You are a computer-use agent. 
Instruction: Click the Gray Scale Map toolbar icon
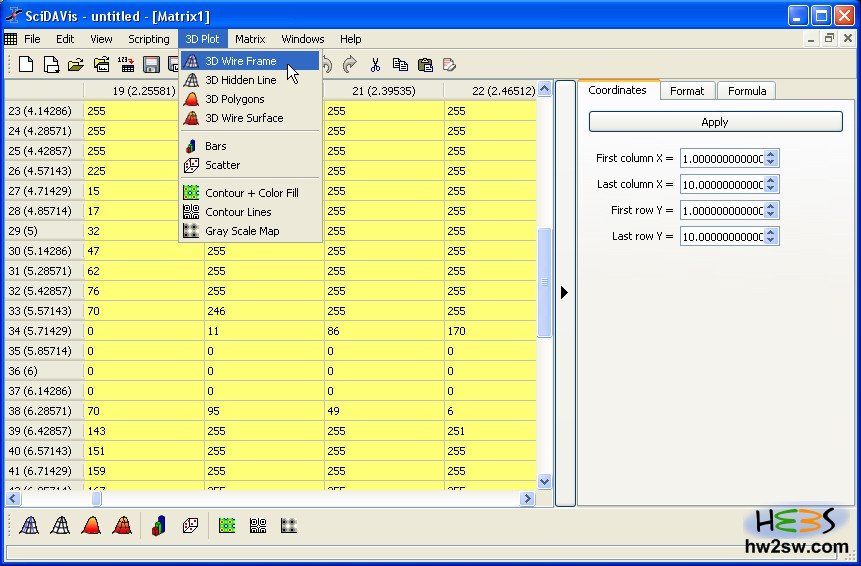(289, 525)
